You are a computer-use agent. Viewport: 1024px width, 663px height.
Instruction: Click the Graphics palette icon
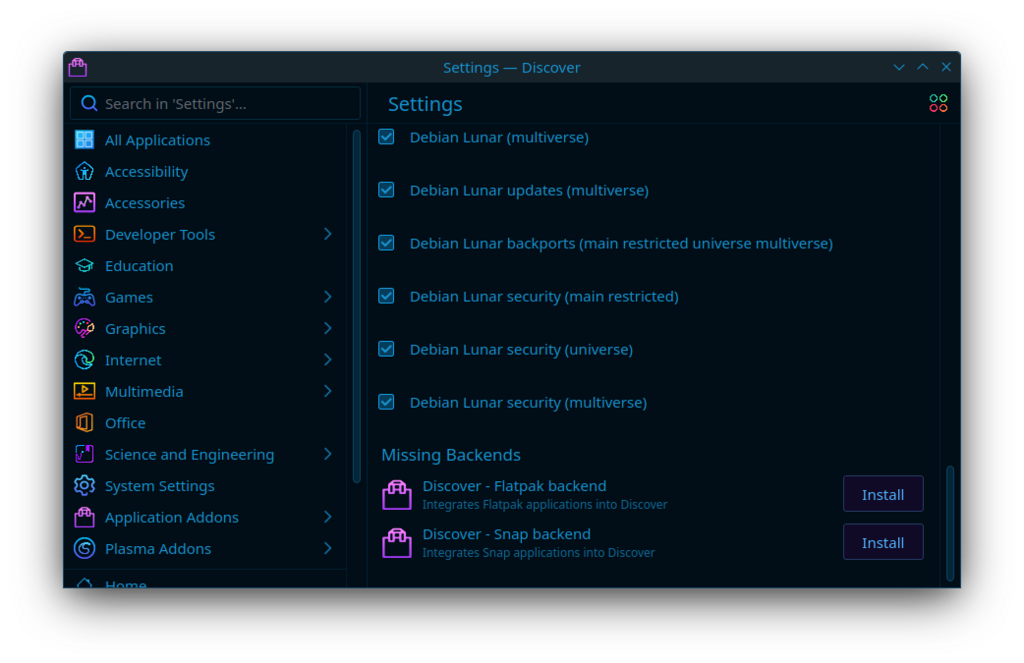[85, 329]
